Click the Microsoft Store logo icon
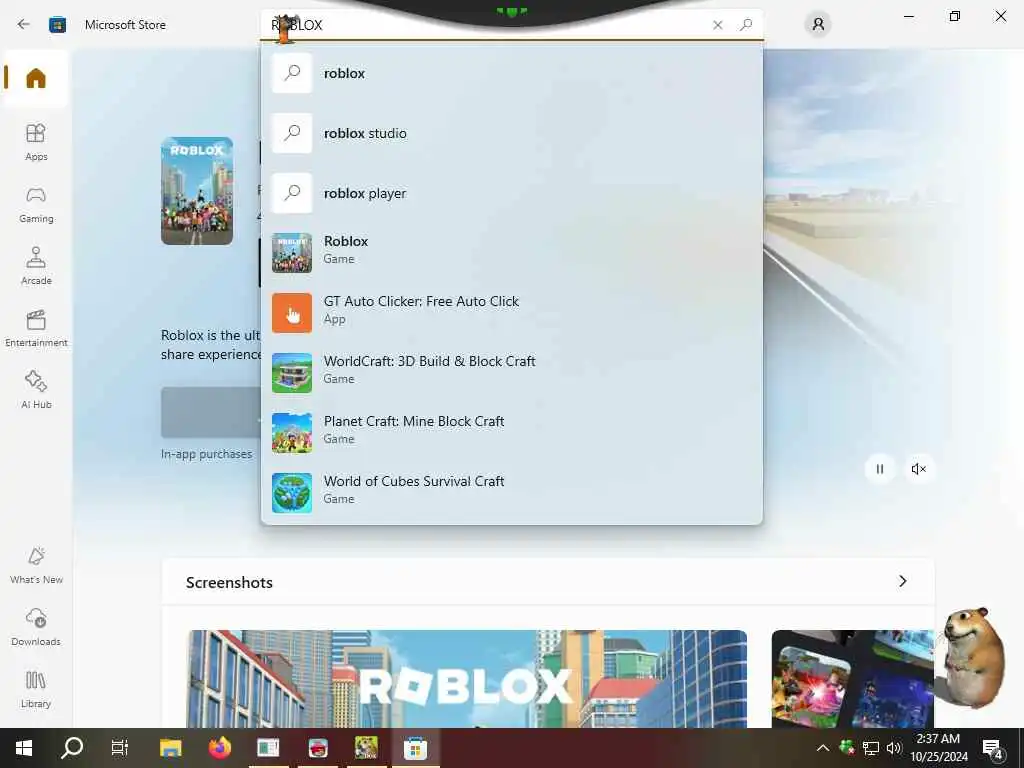Viewport: 1024px width, 768px height. tap(57, 25)
